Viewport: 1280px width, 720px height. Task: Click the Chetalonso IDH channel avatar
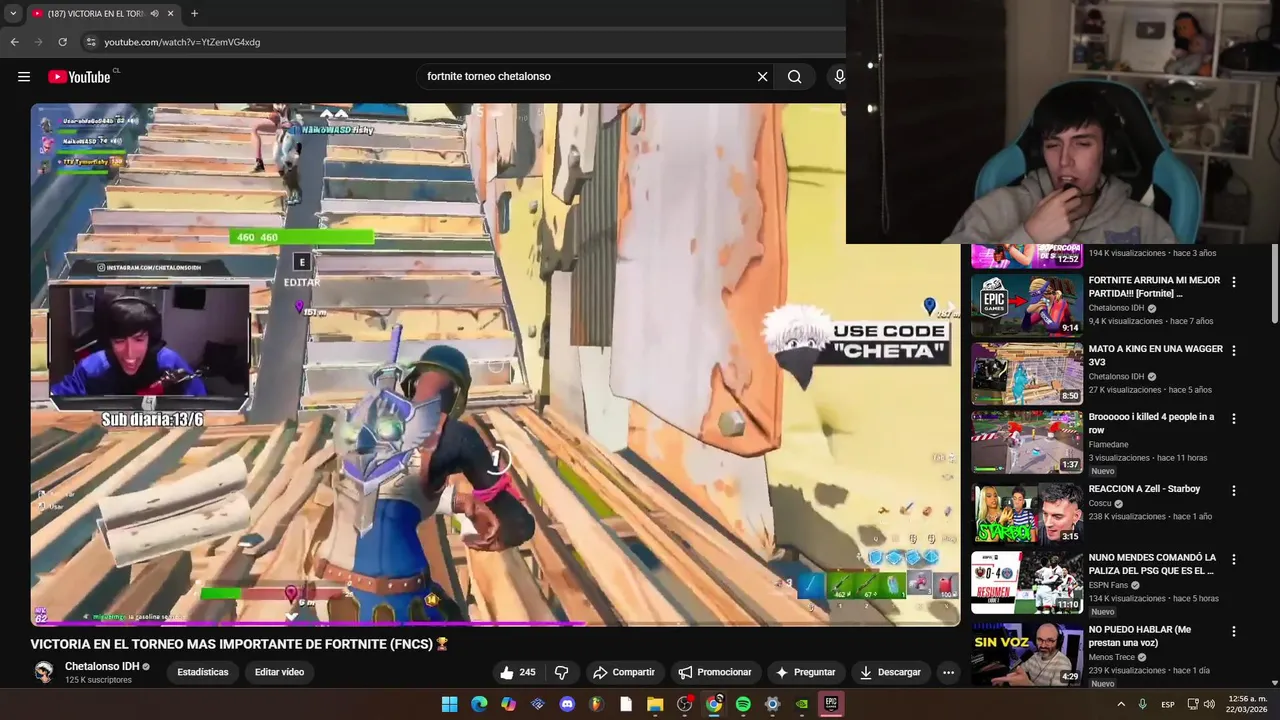[x=44, y=672]
